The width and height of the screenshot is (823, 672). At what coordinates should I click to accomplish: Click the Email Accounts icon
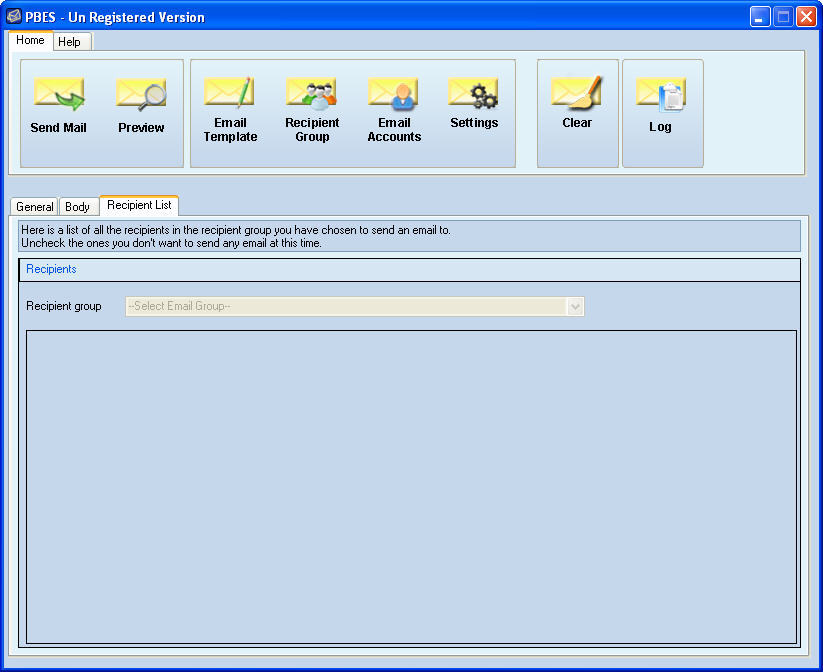coord(393,100)
